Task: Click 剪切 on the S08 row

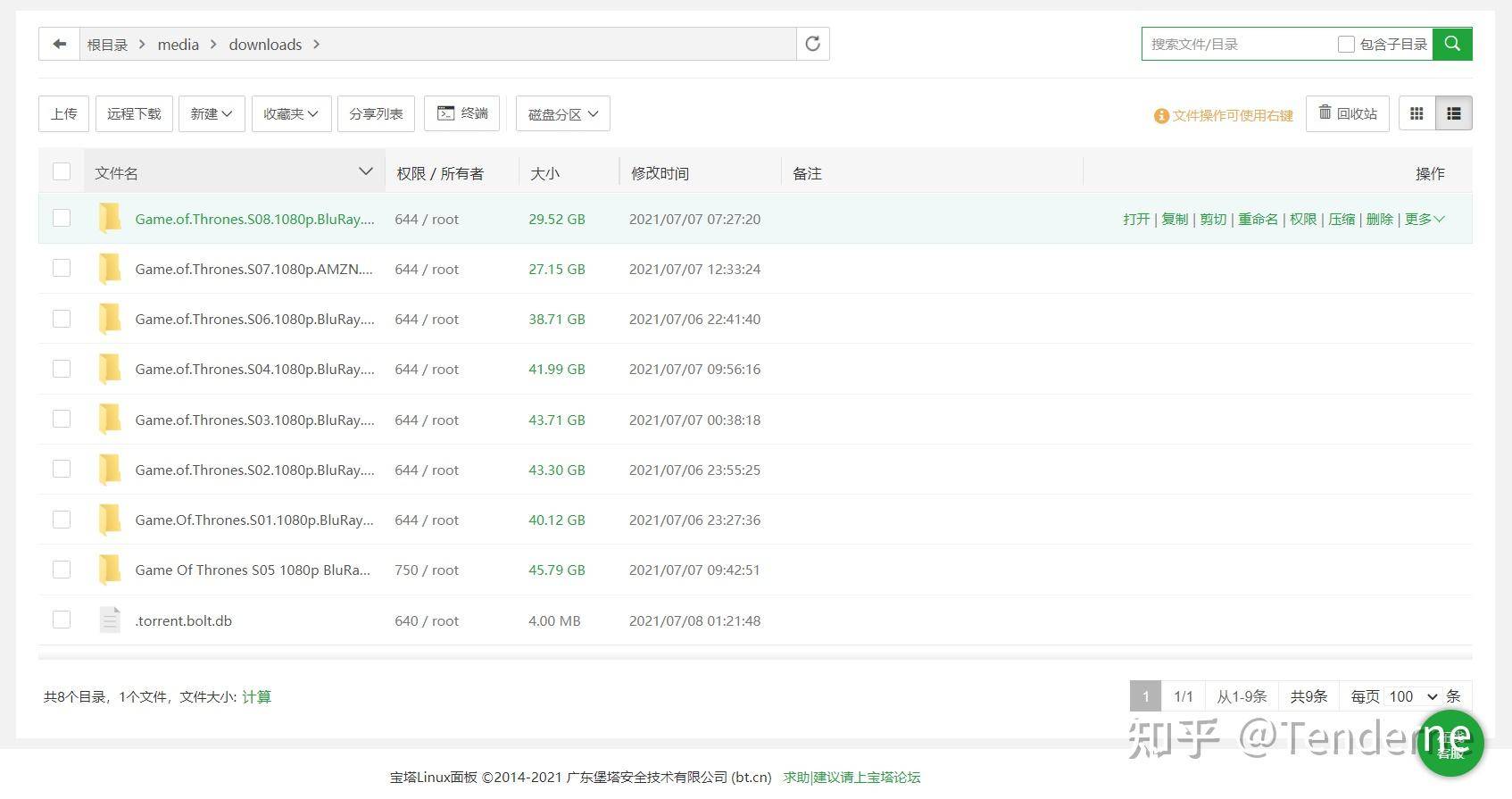Action: 1213,219
